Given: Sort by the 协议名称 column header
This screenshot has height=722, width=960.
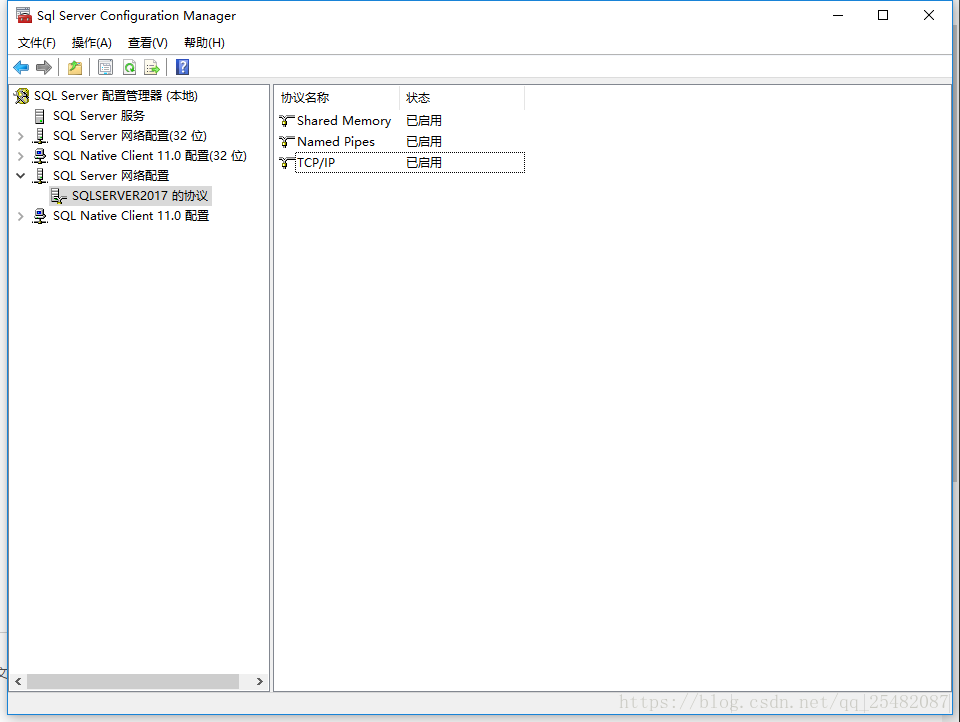Looking at the screenshot, I should point(337,98).
